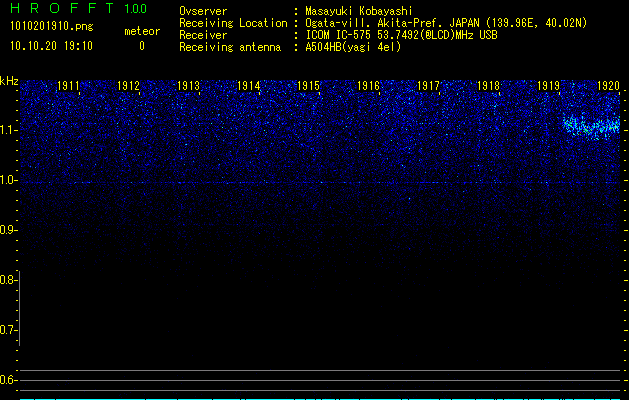Click the 1917 time marker
Image resolution: width=629 pixels, height=400 pixels.
(428, 86)
